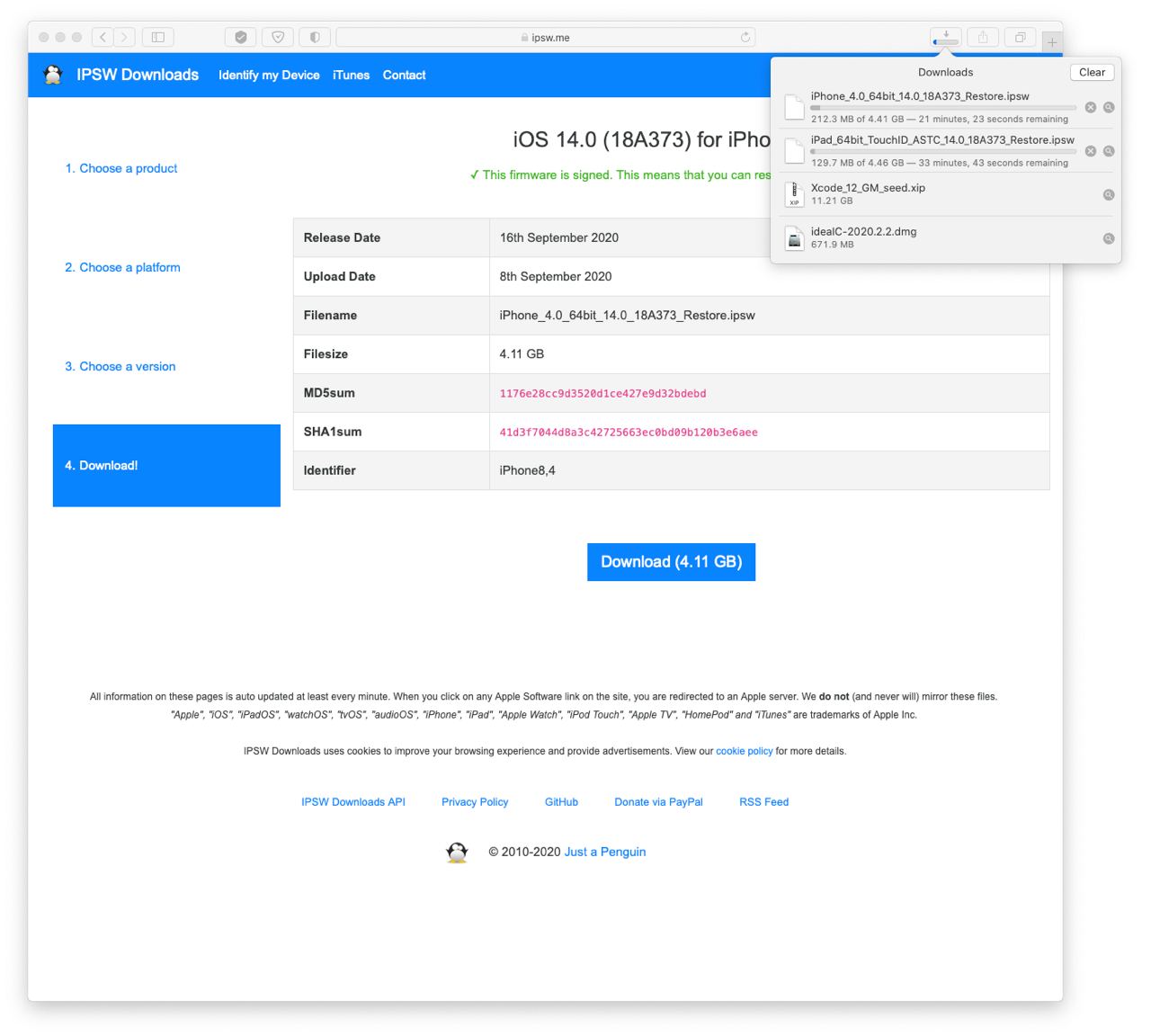Screen dimensions: 1151x1036
Task: Click the idealC-2020.2.2.dmg file name
Action: pyautogui.click(x=863, y=232)
